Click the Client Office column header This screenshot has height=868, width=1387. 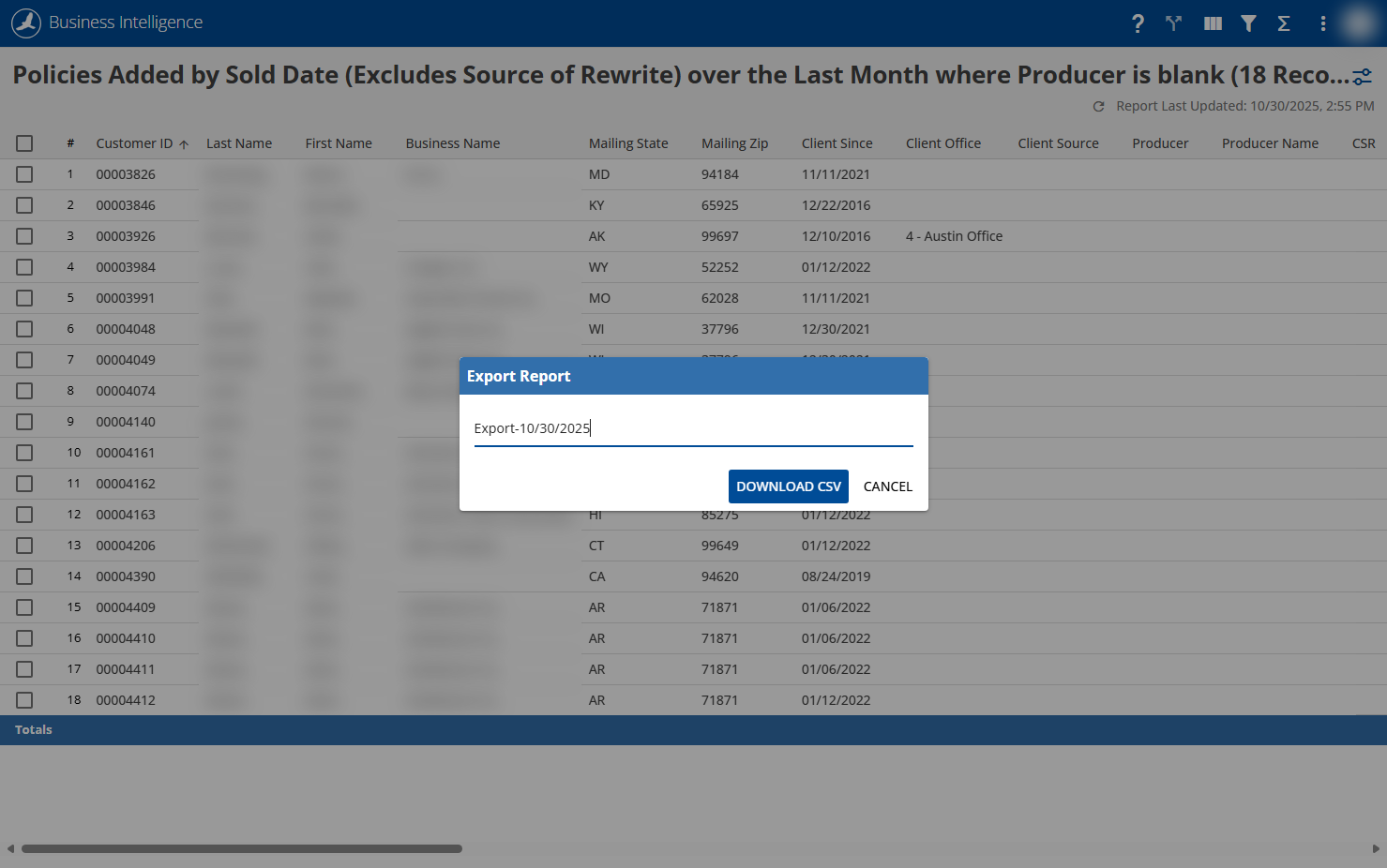943,143
